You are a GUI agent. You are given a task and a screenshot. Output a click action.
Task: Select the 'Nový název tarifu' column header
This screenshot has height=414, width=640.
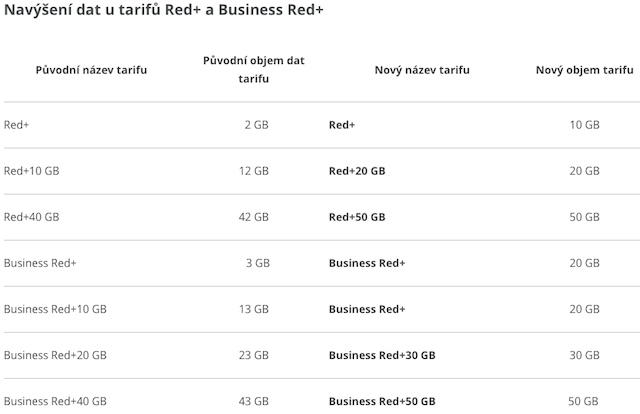(x=422, y=70)
